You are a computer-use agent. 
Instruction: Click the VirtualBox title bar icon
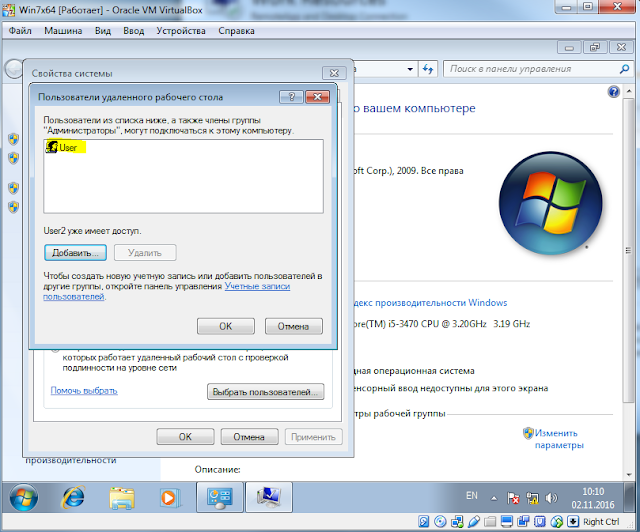point(9,9)
